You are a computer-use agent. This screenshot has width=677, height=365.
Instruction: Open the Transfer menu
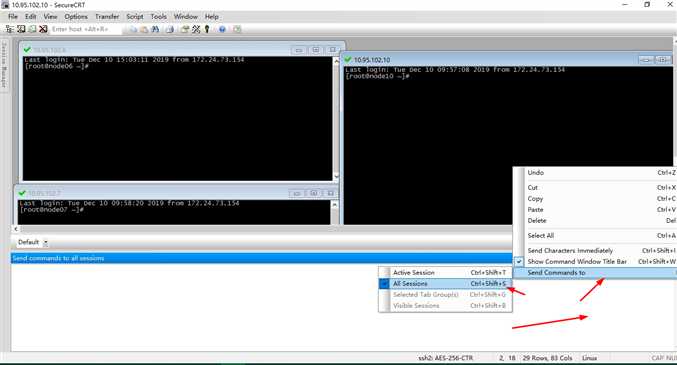(107, 16)
